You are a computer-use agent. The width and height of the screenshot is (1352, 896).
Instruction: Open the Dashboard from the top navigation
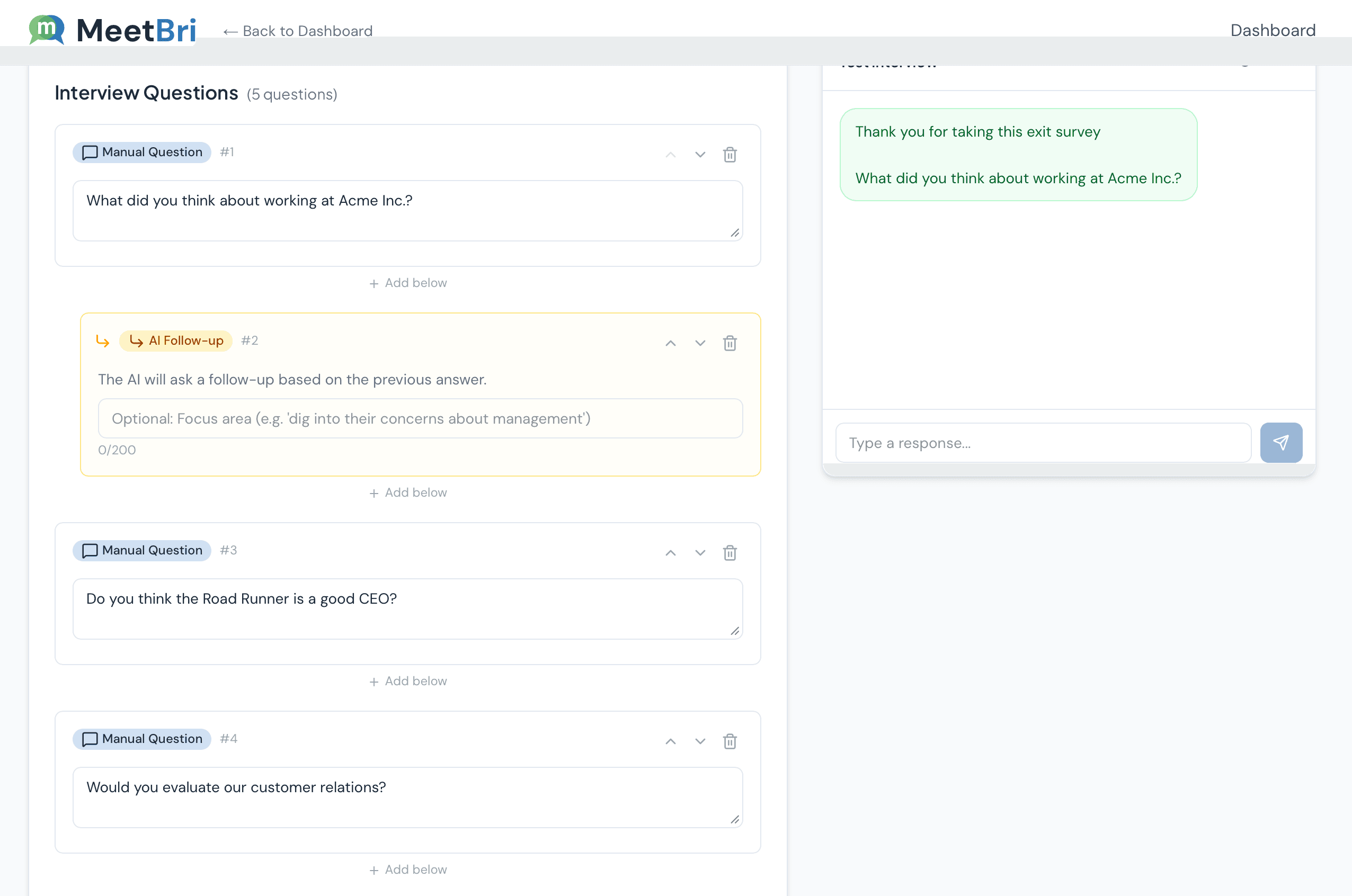pos(1273,30)
